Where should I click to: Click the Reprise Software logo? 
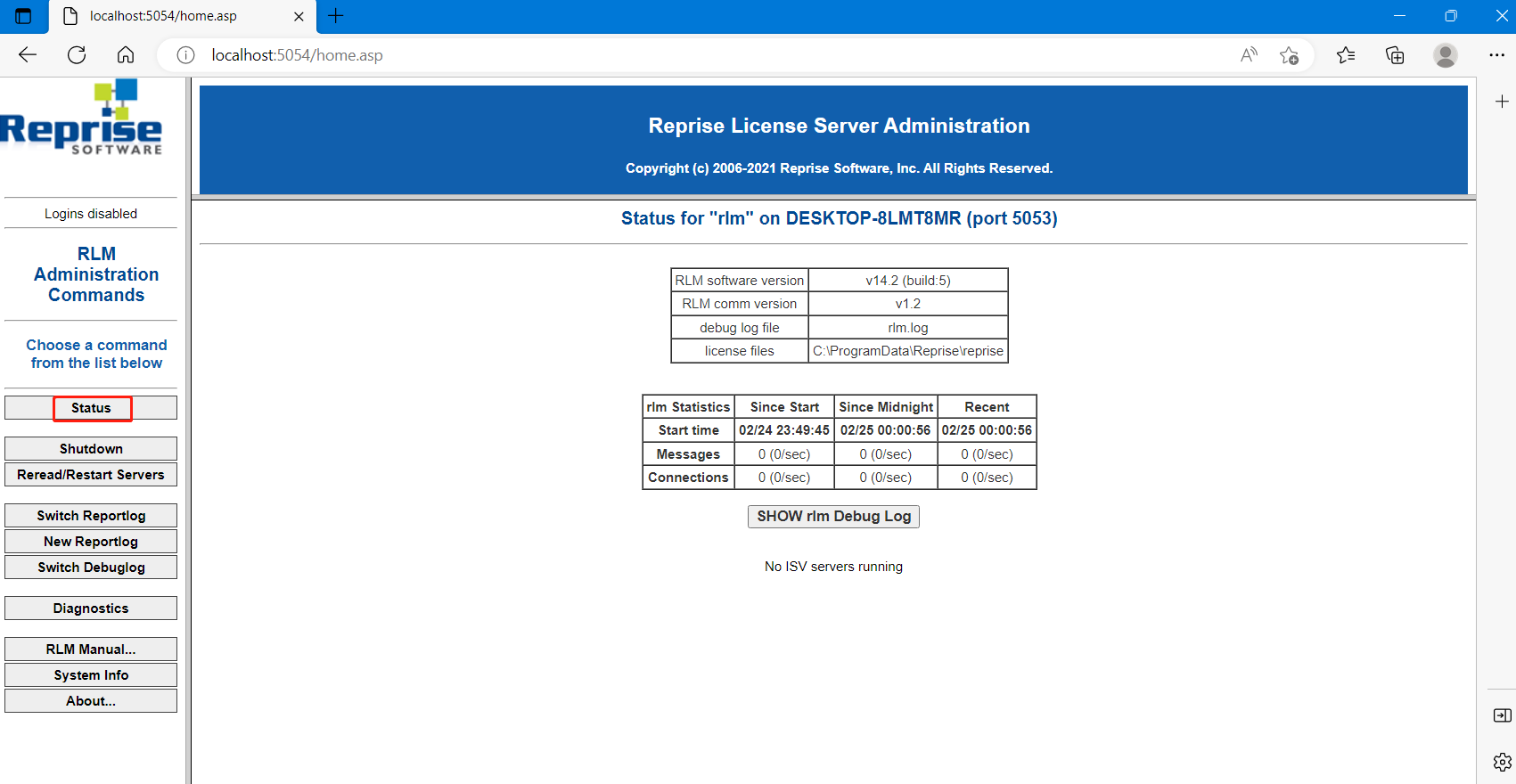point(81,118)
